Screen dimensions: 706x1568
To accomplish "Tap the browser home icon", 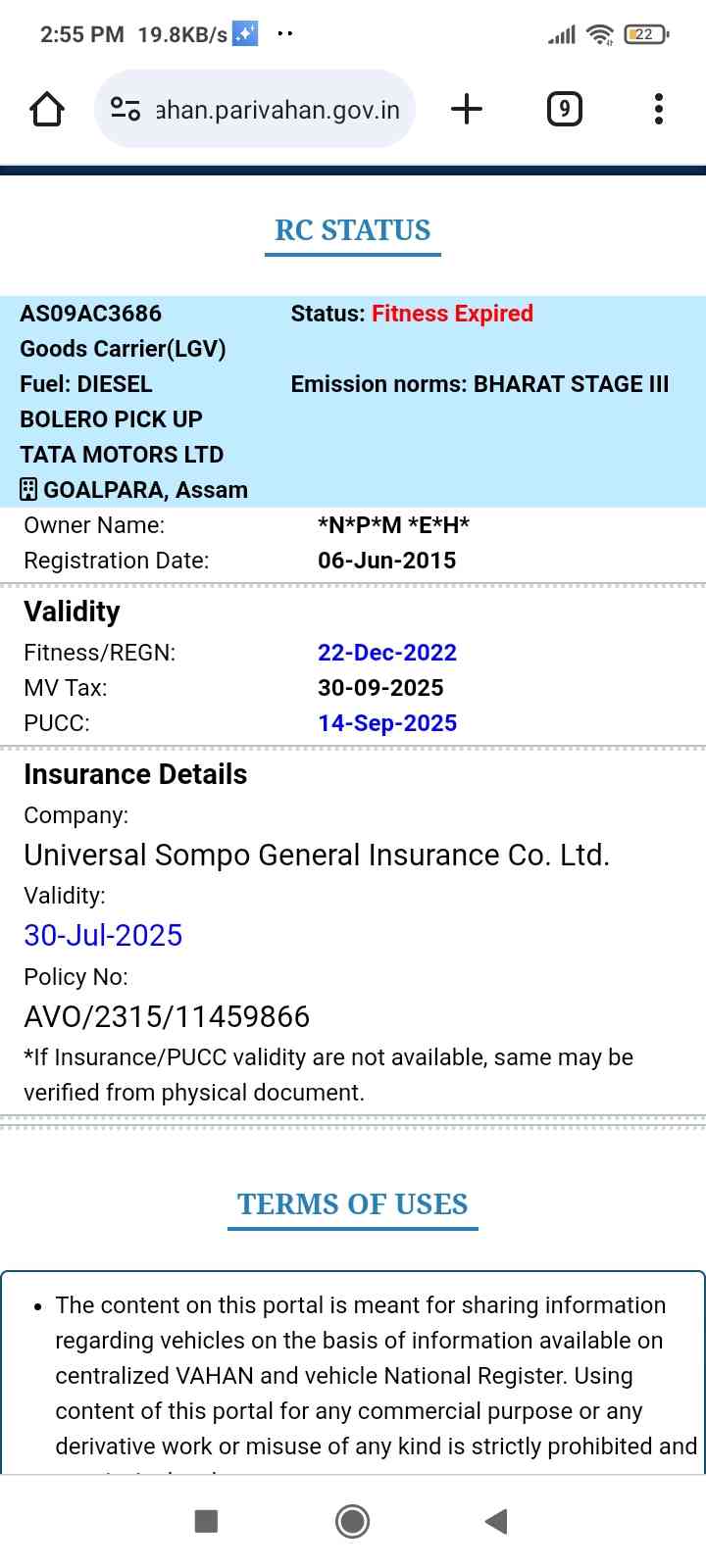I will [x=47, y=109].
